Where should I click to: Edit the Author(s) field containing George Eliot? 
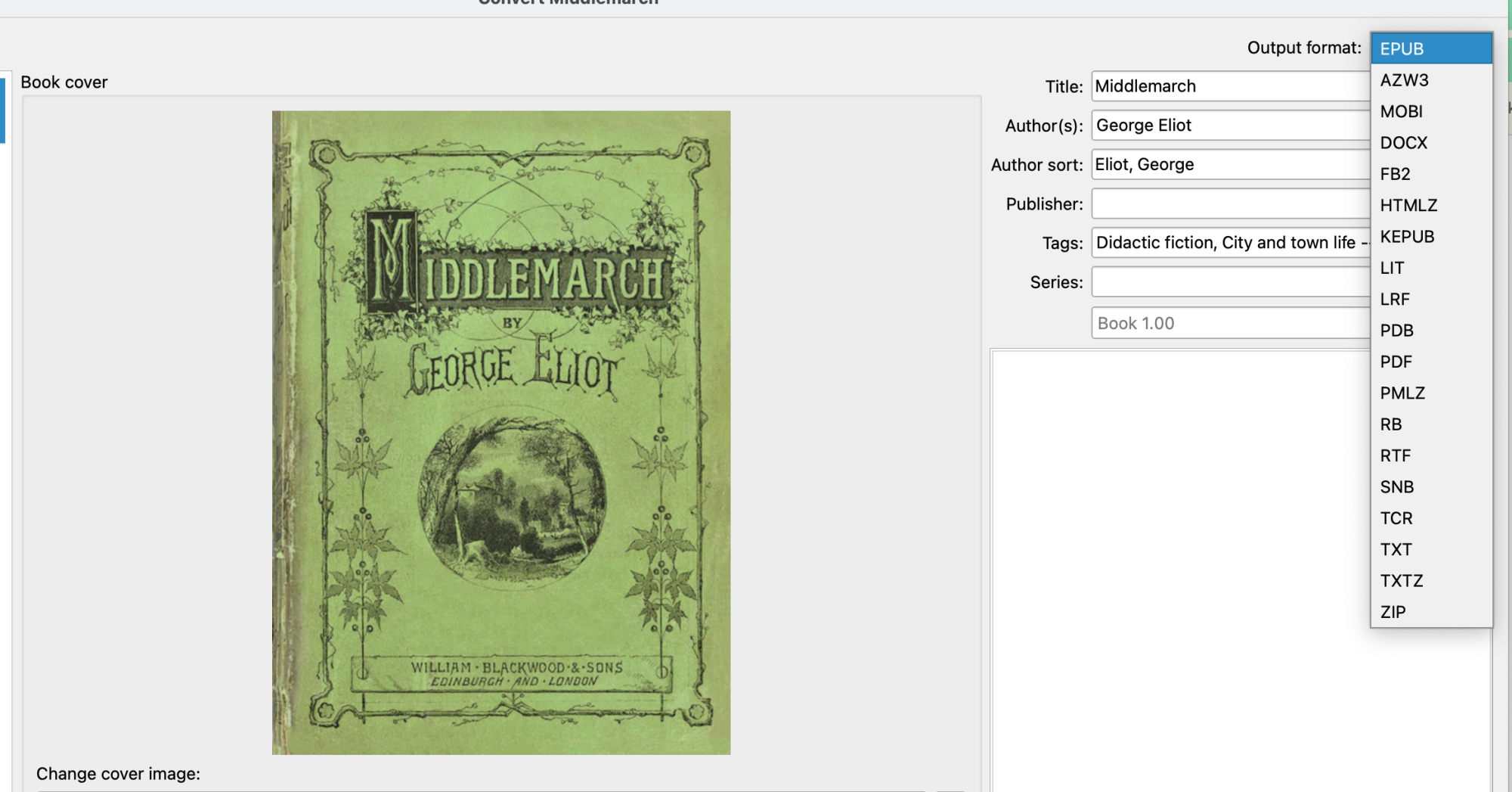(1225, 126)
